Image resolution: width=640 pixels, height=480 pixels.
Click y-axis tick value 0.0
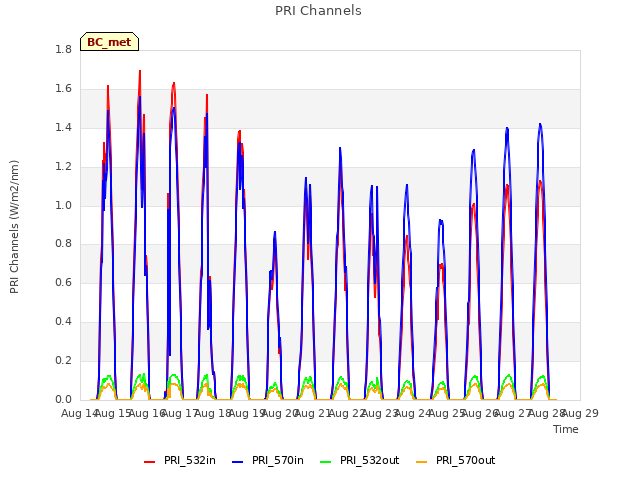pos(63,399)
